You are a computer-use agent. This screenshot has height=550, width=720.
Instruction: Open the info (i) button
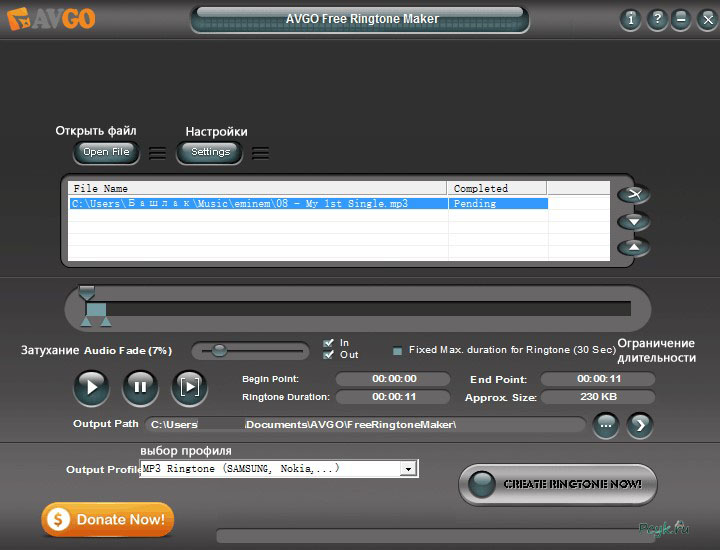[x=630, y=19]
